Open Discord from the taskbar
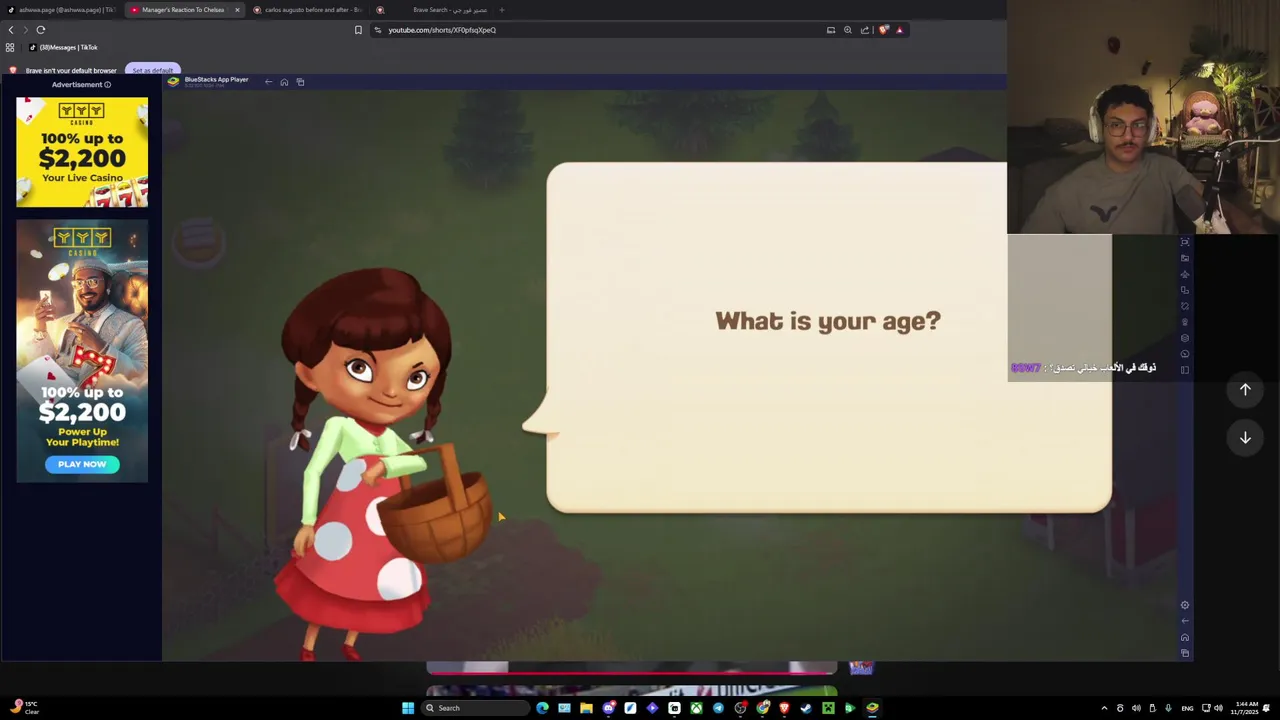Viewport: 1280px width, 720px height. 608,708
